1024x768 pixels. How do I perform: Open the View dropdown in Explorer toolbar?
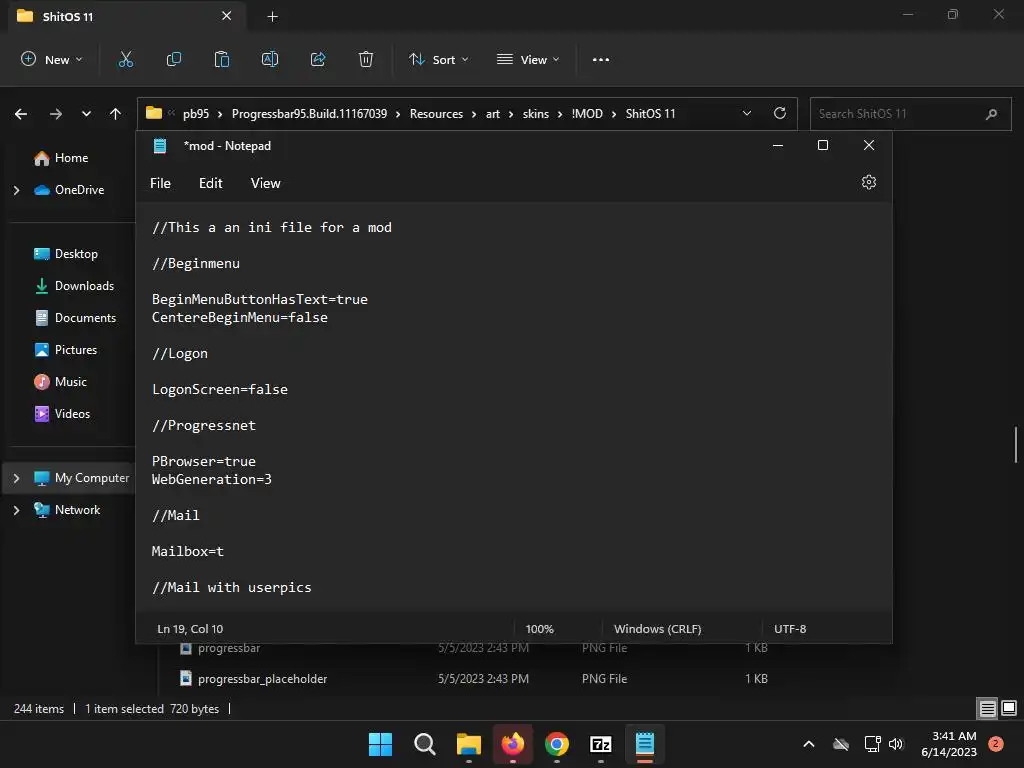tap(528, 59)
